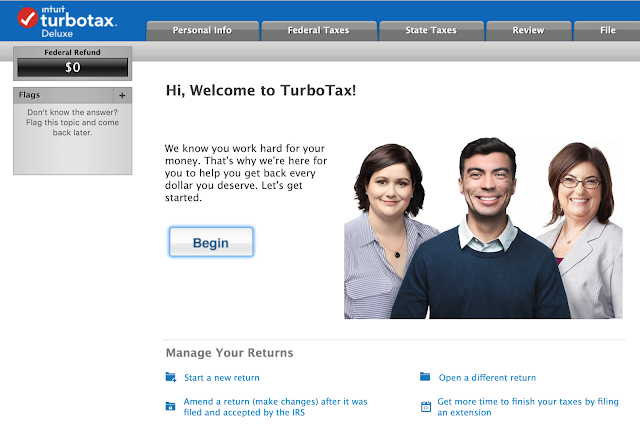
Task: Click the extension calendar icon
Action: (426, 407)
